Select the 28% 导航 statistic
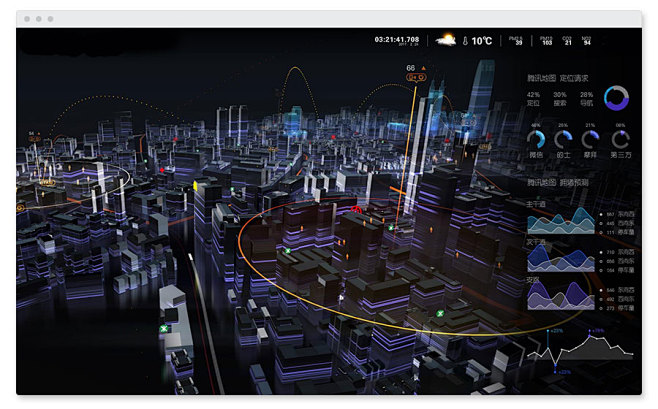 tap(586, 99)
